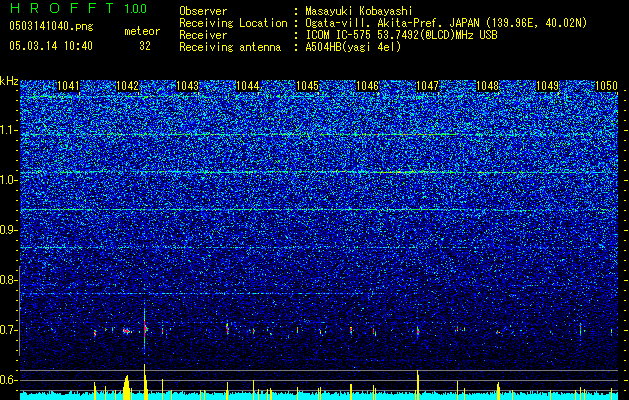
Task: Click the 1045 time marker
Action: click(x=307, y=86)
